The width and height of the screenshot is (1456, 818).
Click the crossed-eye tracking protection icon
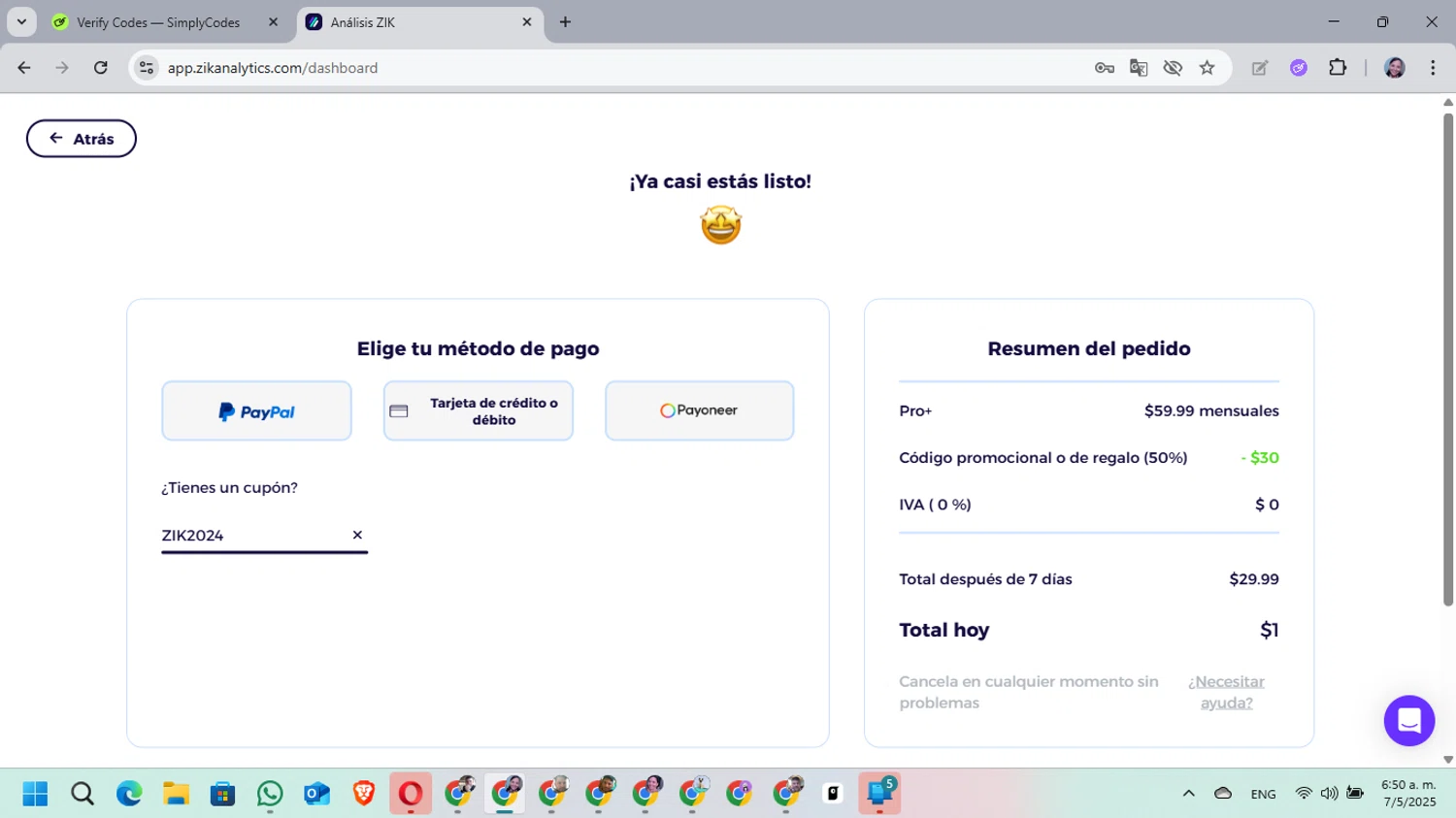[1173, 68]
